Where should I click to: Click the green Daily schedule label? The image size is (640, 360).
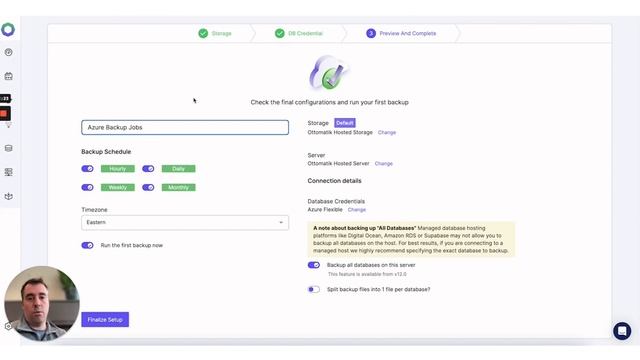pyautogui.click(x=178, y=169)
